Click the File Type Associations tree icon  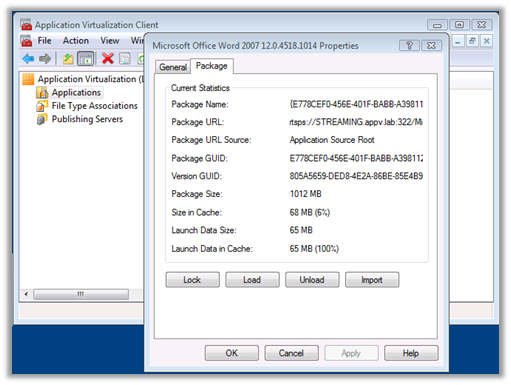(42, 106)
